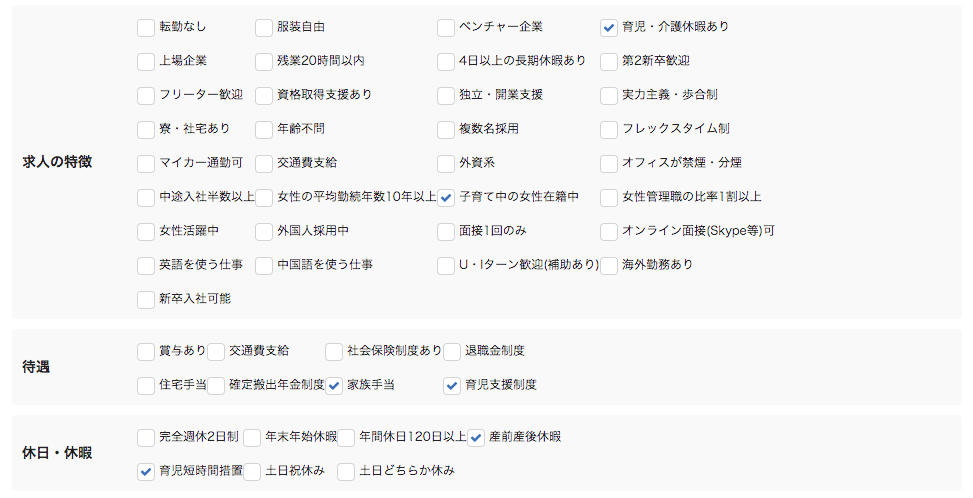This screenshot has width=973, height=498.
Task: Select the 土日祝休み checkbox
Action: tap(252, 472)
